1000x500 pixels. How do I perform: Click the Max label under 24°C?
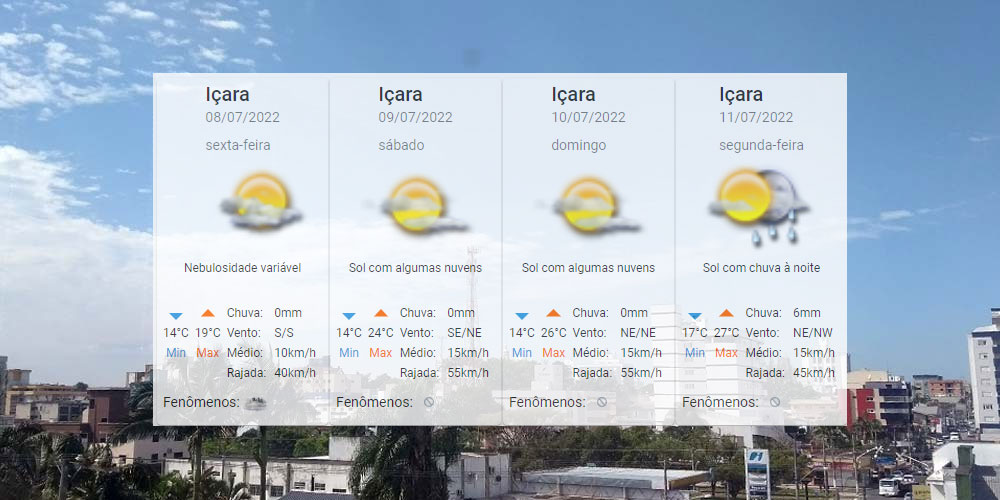[380, 353]
